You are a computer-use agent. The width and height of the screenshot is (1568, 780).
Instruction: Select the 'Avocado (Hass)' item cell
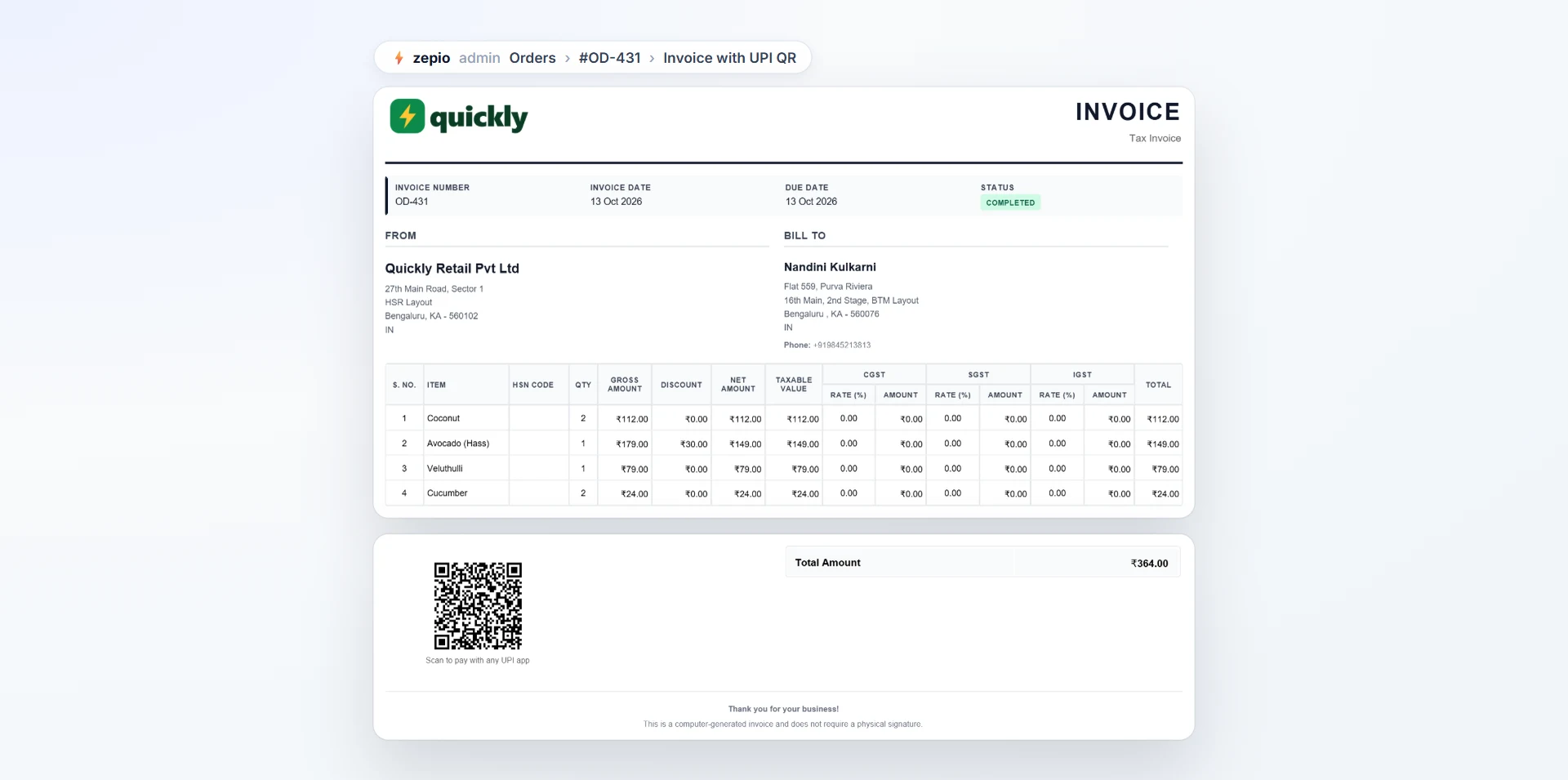click(466, 443)
